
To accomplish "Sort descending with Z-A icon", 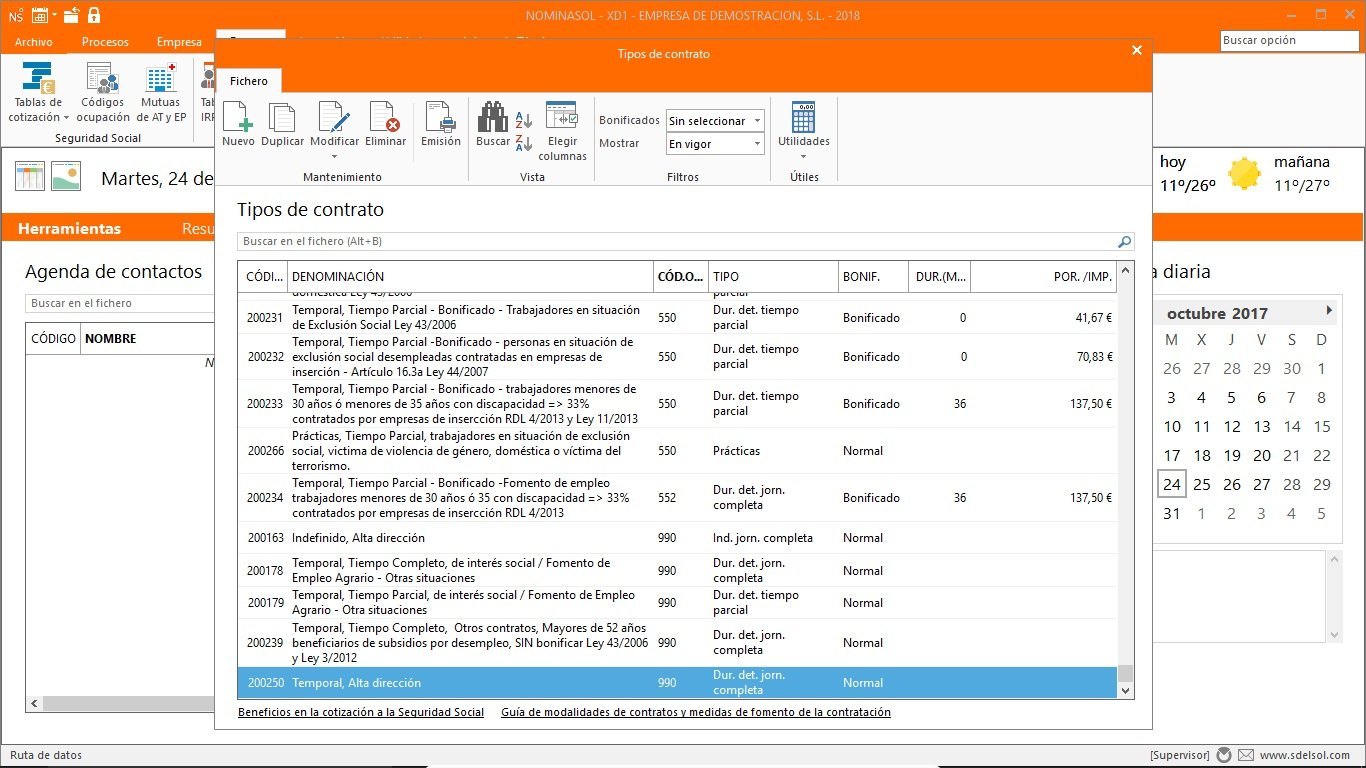I will 524,143.
